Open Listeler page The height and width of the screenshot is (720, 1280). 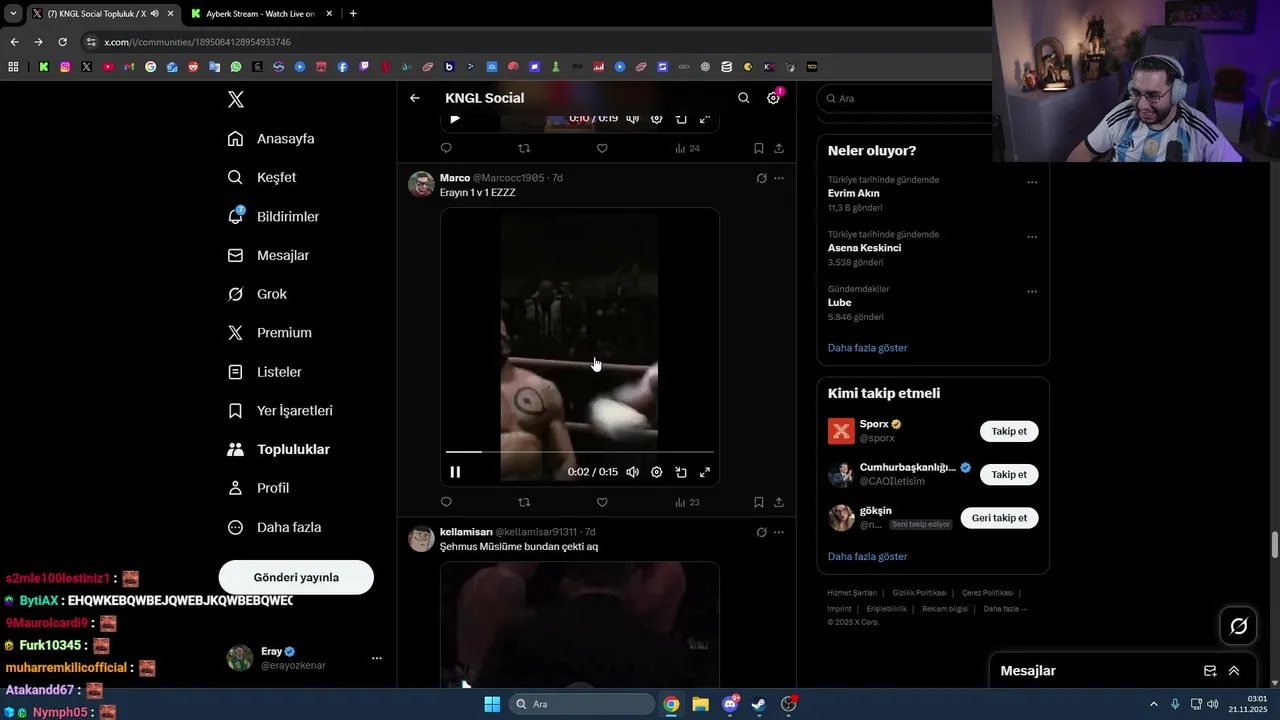[x=264, y=372]
